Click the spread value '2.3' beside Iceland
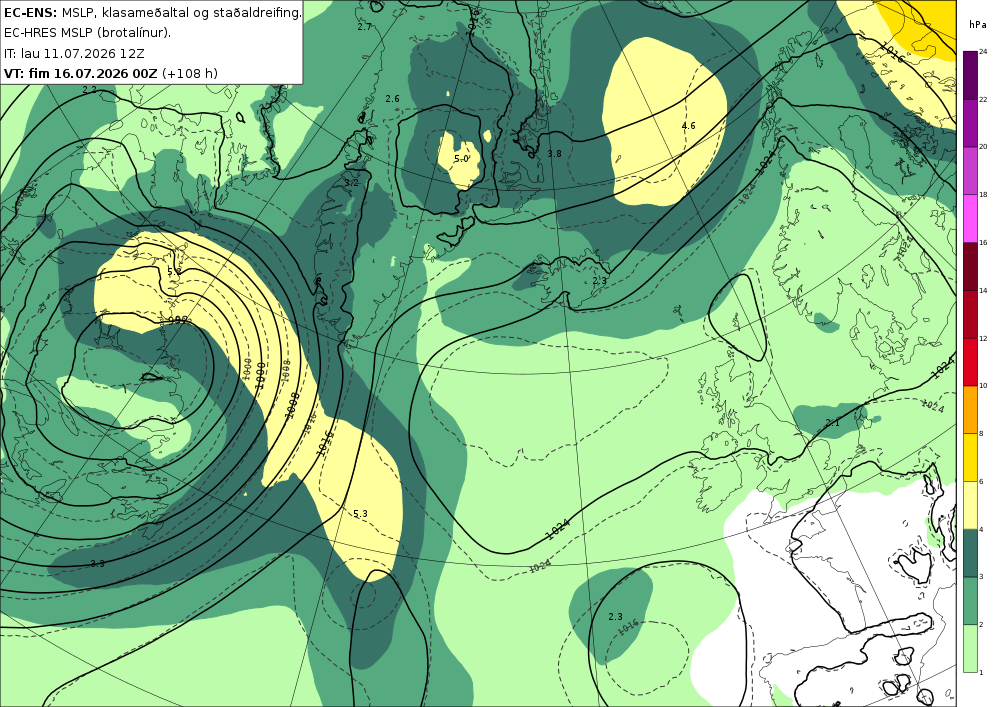This screenshot has height=707, width=1000. (x=599, y=281)
